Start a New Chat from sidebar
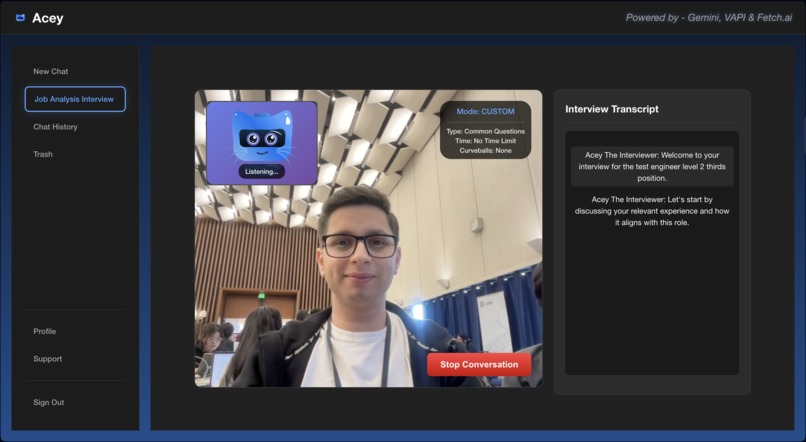The width and height of the screenshot is (806, 442). tap(50, 71)
